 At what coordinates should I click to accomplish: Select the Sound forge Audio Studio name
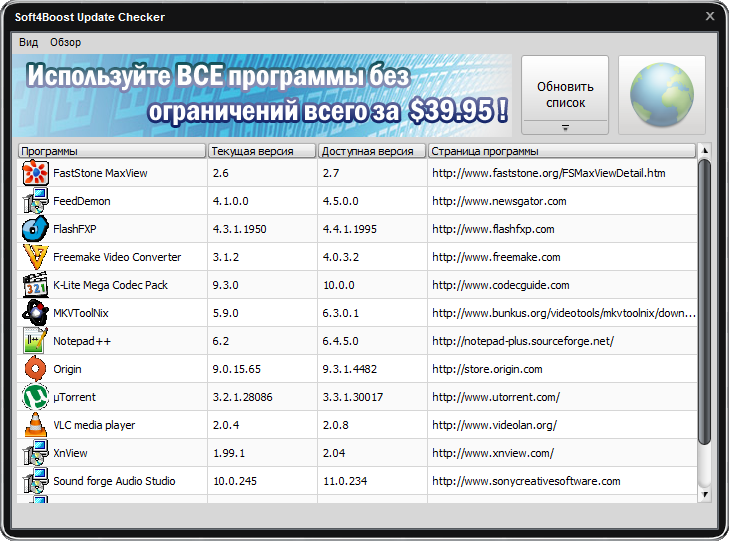tap(114, 481)
